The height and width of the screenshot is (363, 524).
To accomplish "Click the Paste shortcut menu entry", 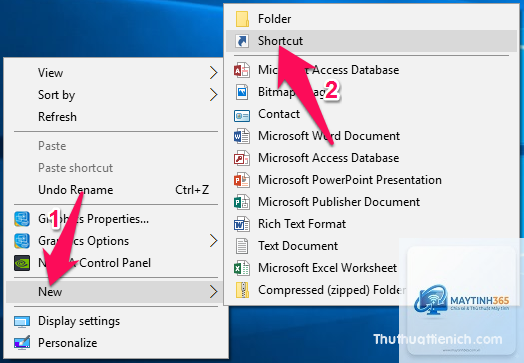I will point(76,168).
